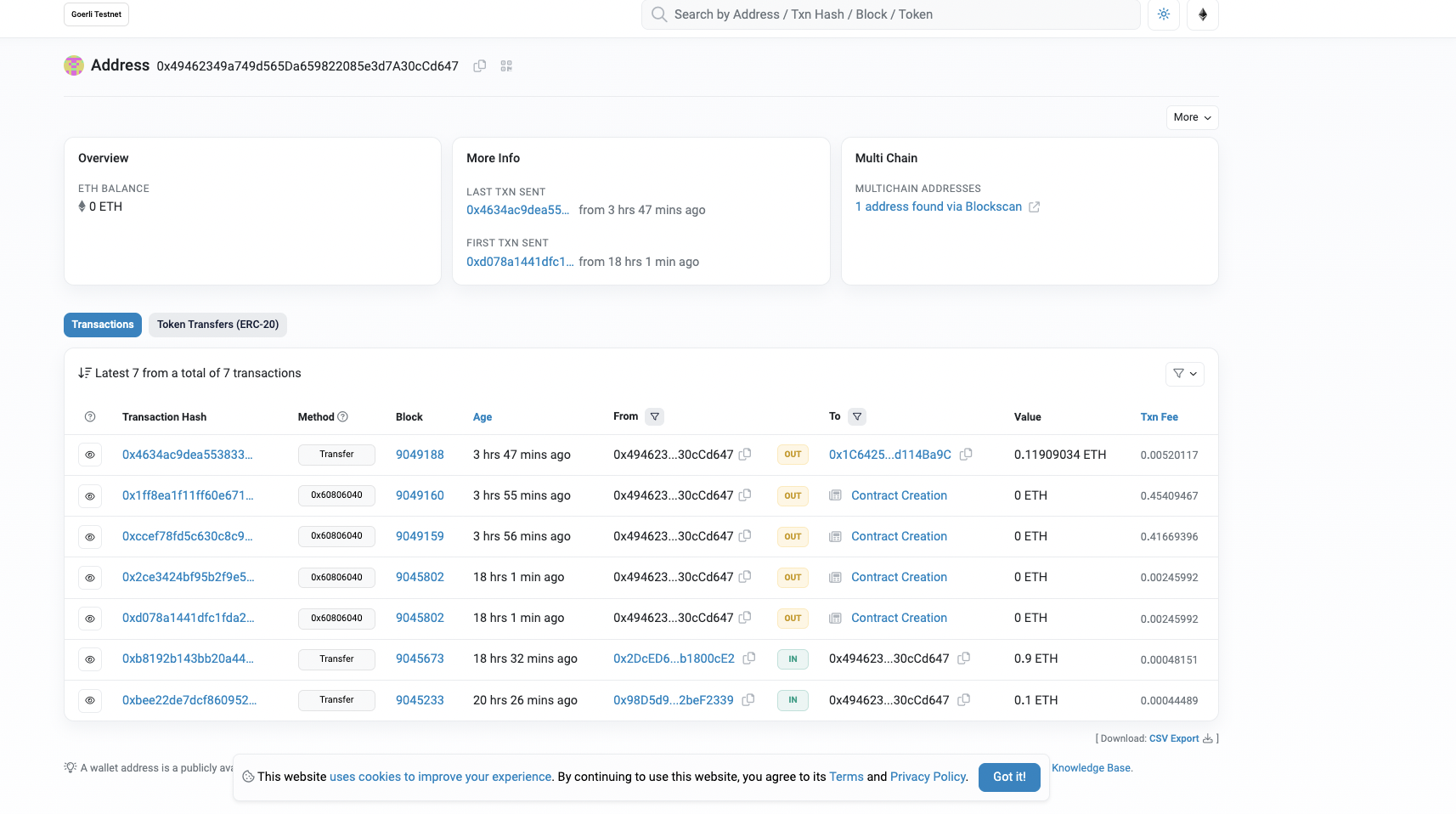Click the CSV download icon
The image size is (1456, 814).
click(x=1208, y=738)
